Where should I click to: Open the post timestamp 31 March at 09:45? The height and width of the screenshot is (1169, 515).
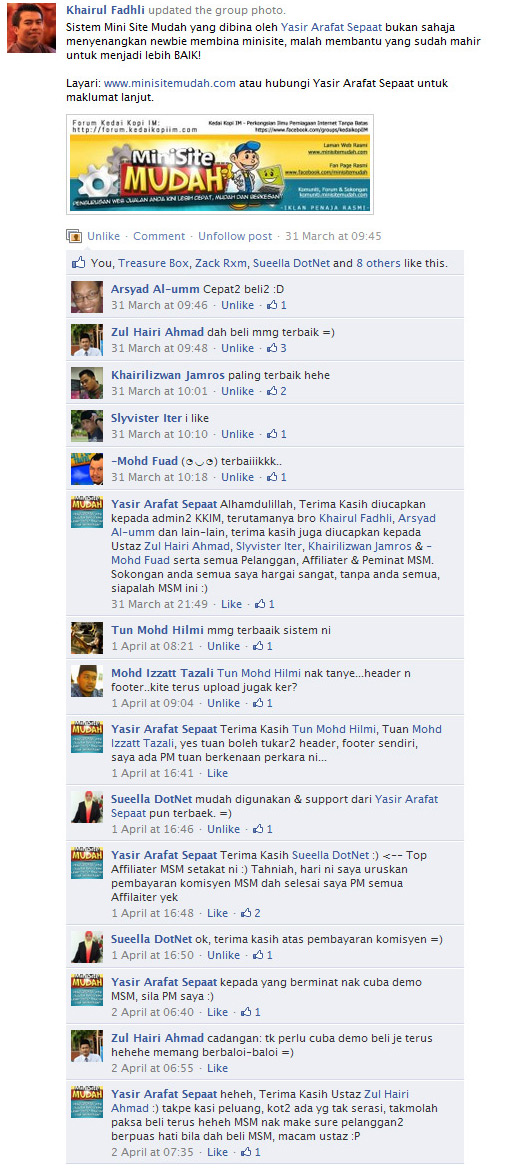pos(333,236)
